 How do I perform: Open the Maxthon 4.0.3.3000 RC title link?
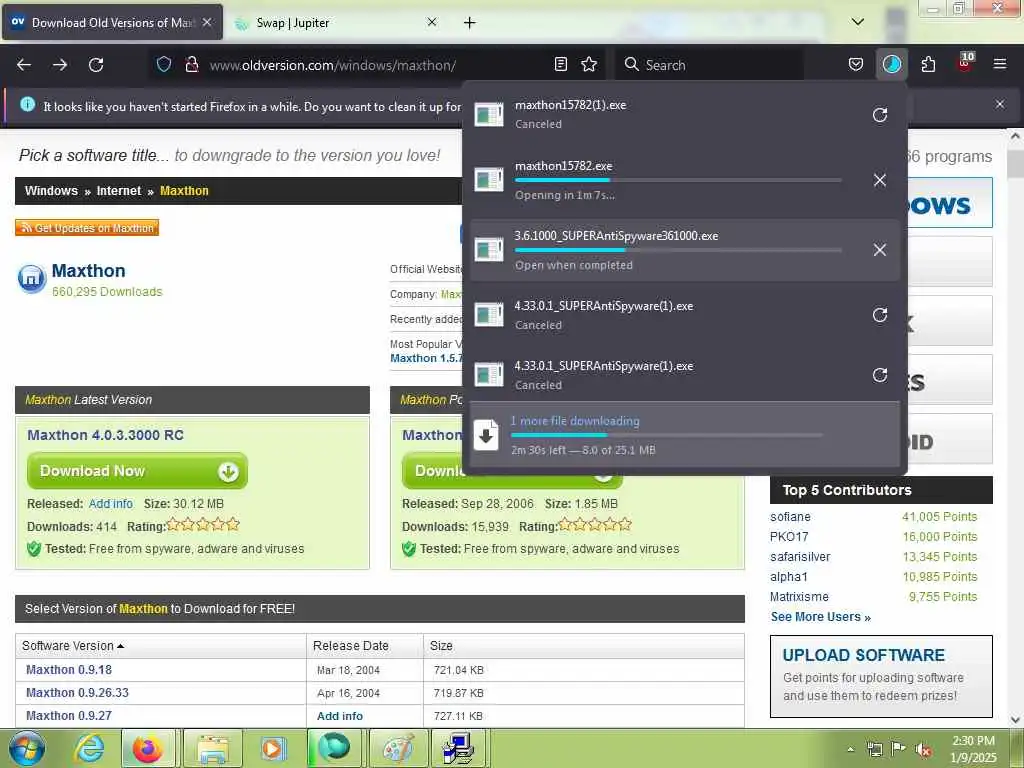[x=105, y=435]
